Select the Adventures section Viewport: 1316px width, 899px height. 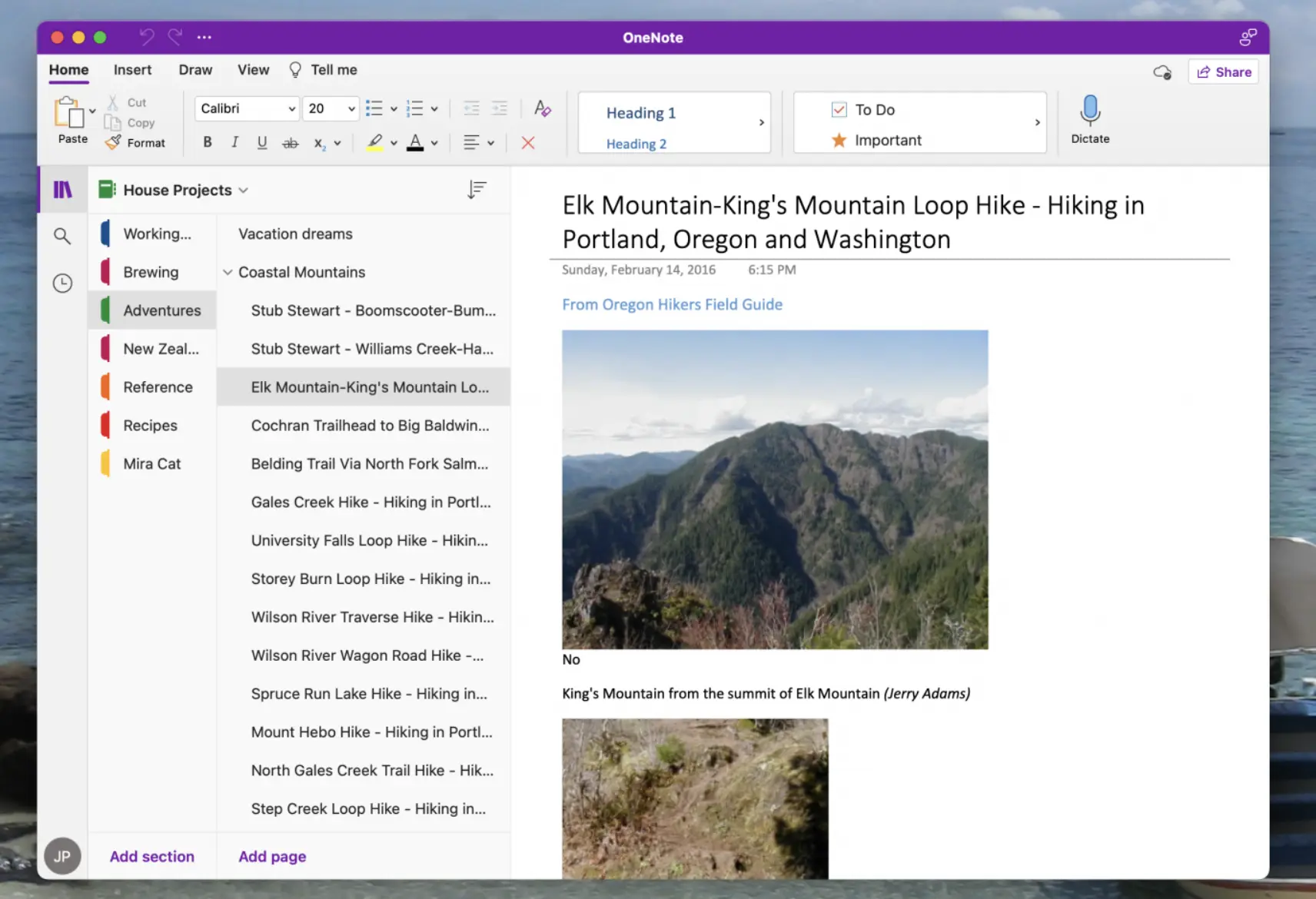tap(152, 310)
